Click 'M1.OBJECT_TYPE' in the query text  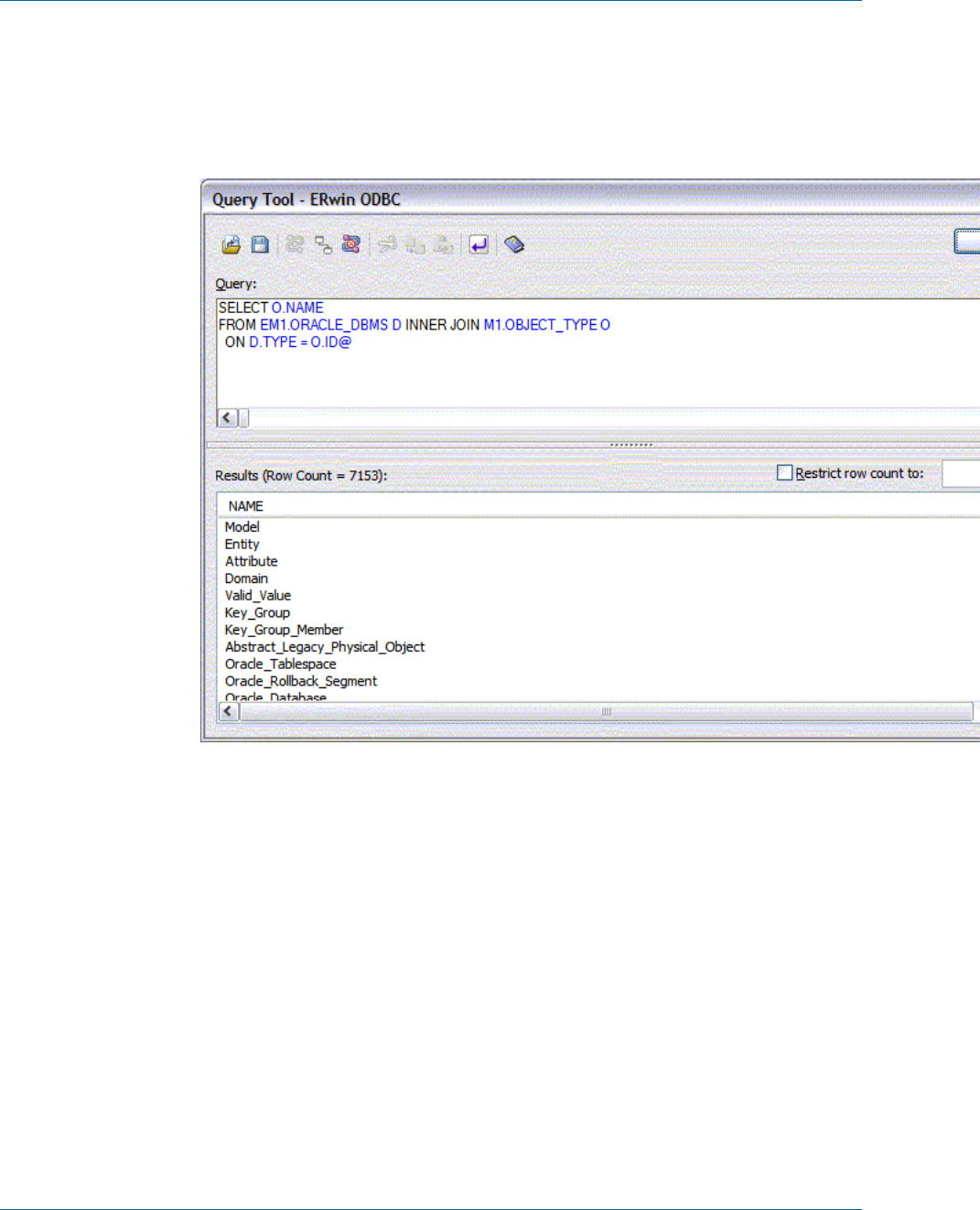(x=540, y=325)
